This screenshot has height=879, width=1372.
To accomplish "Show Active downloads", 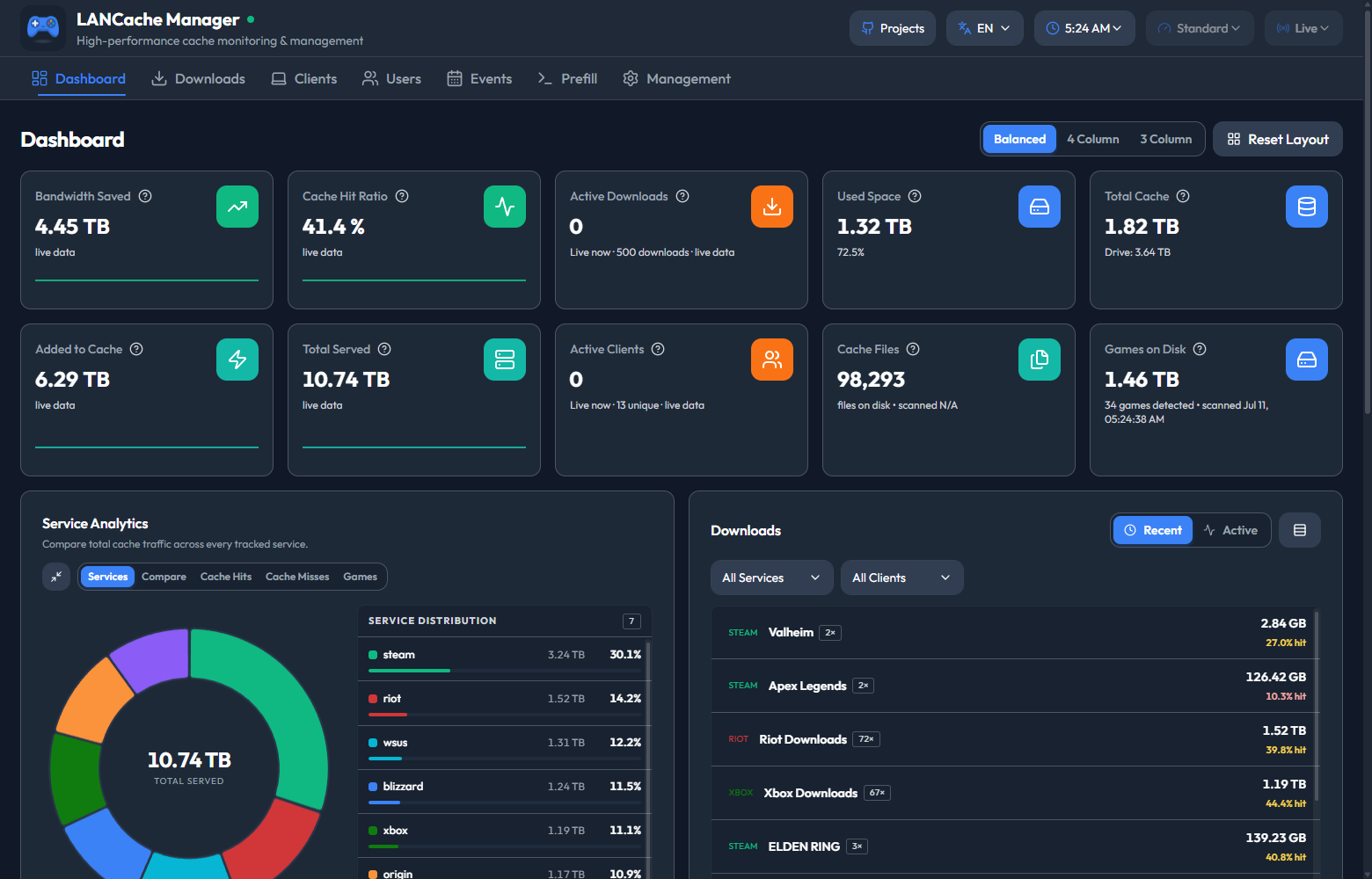I will tap(1231, 530).
